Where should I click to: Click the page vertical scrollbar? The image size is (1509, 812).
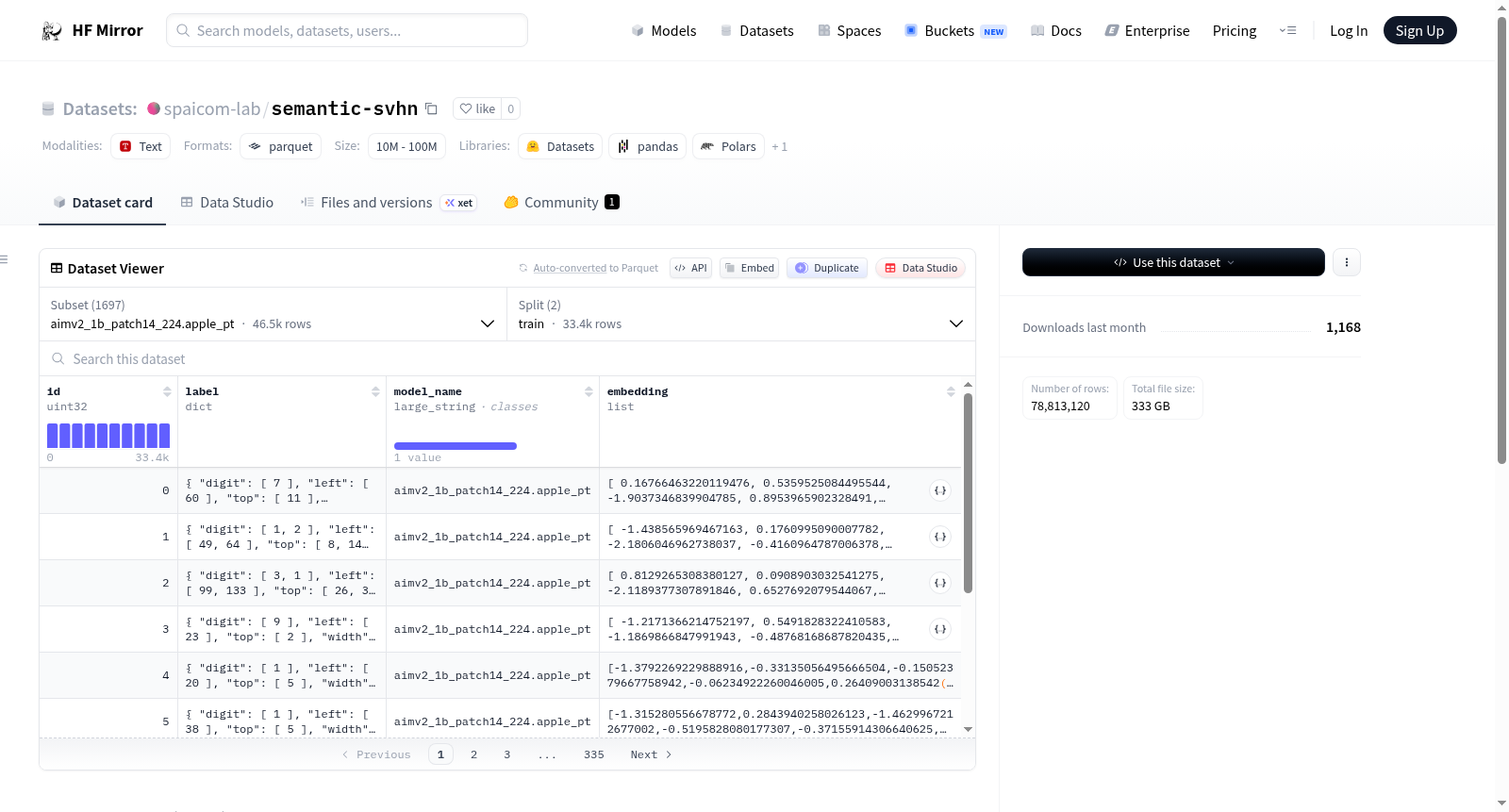point(1502,240)
